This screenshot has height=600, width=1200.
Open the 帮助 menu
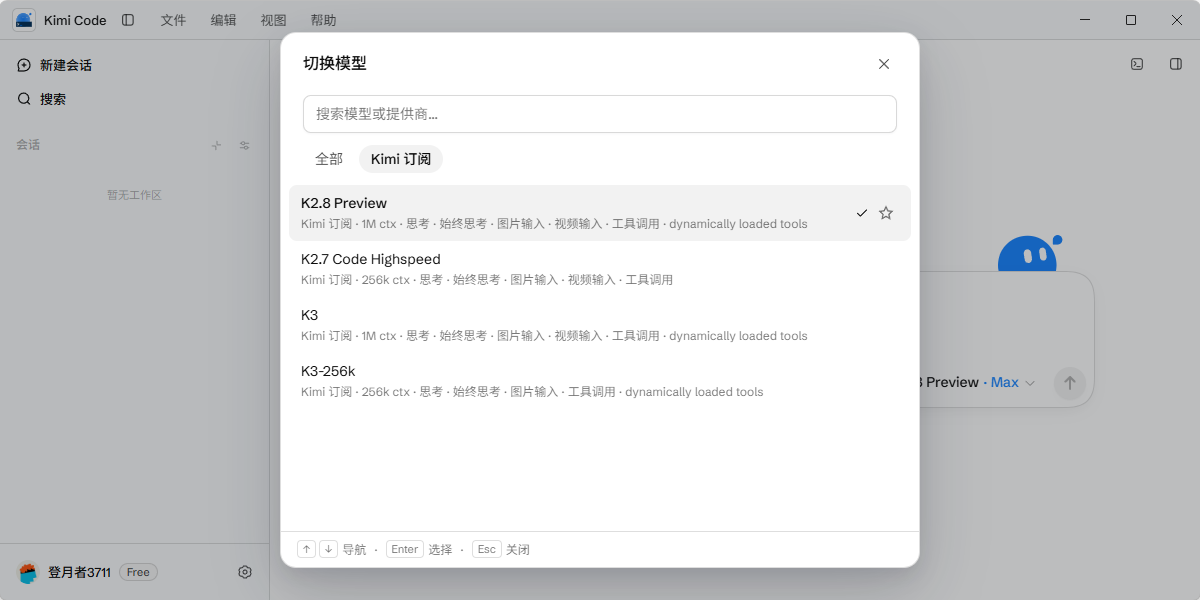323,20
